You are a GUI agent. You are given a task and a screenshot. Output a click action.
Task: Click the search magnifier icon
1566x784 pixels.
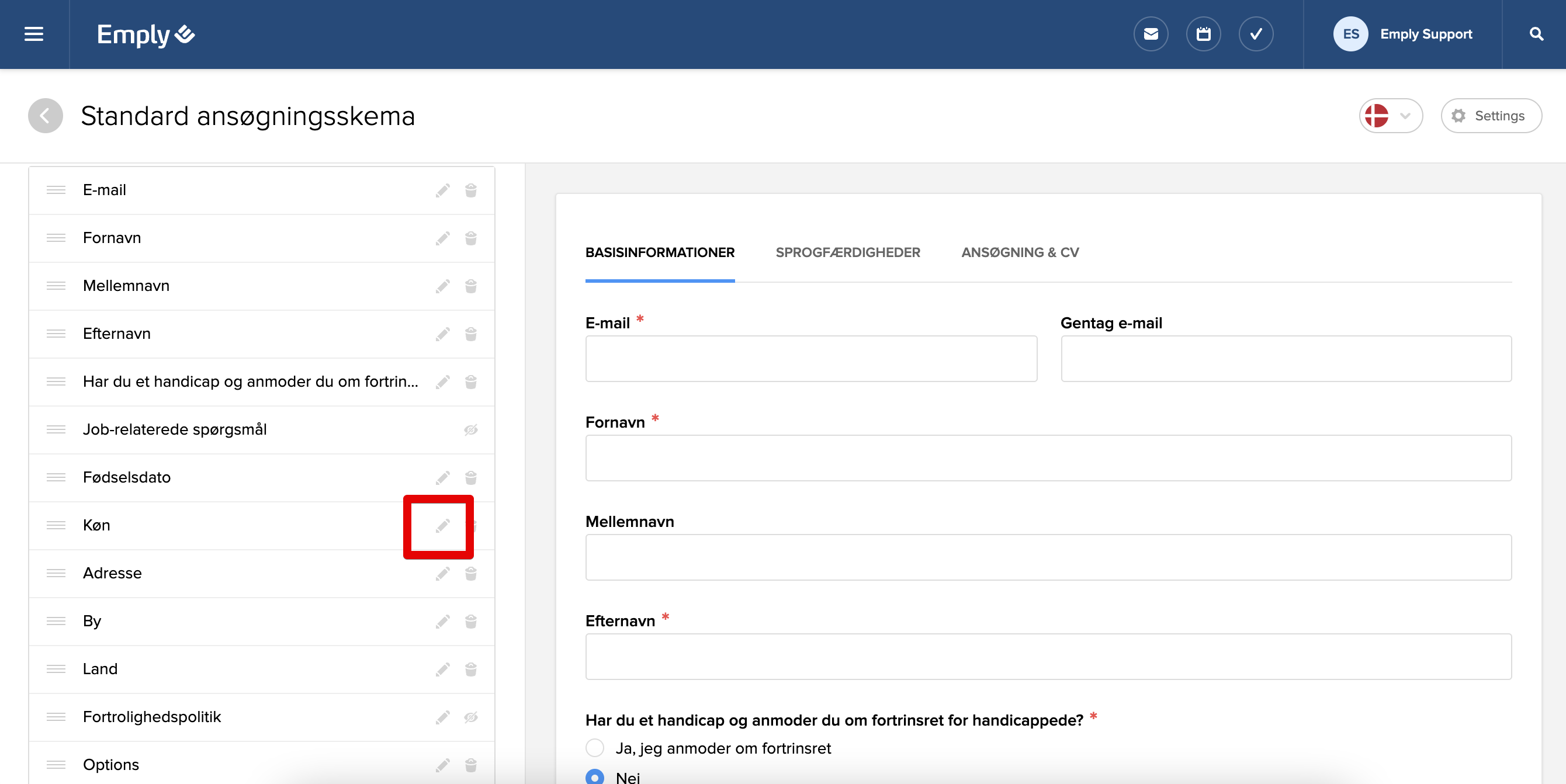1536,34
